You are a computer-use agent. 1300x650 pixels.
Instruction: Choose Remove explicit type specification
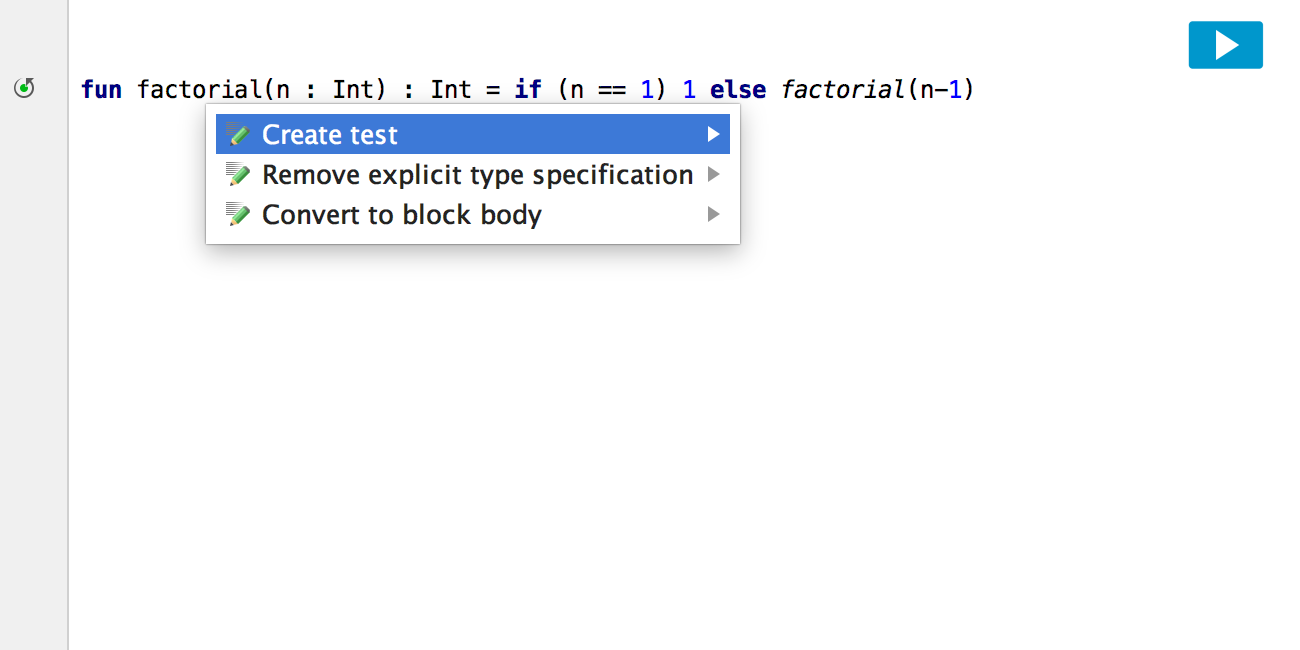pyautogui.click(x=477, y=175)
